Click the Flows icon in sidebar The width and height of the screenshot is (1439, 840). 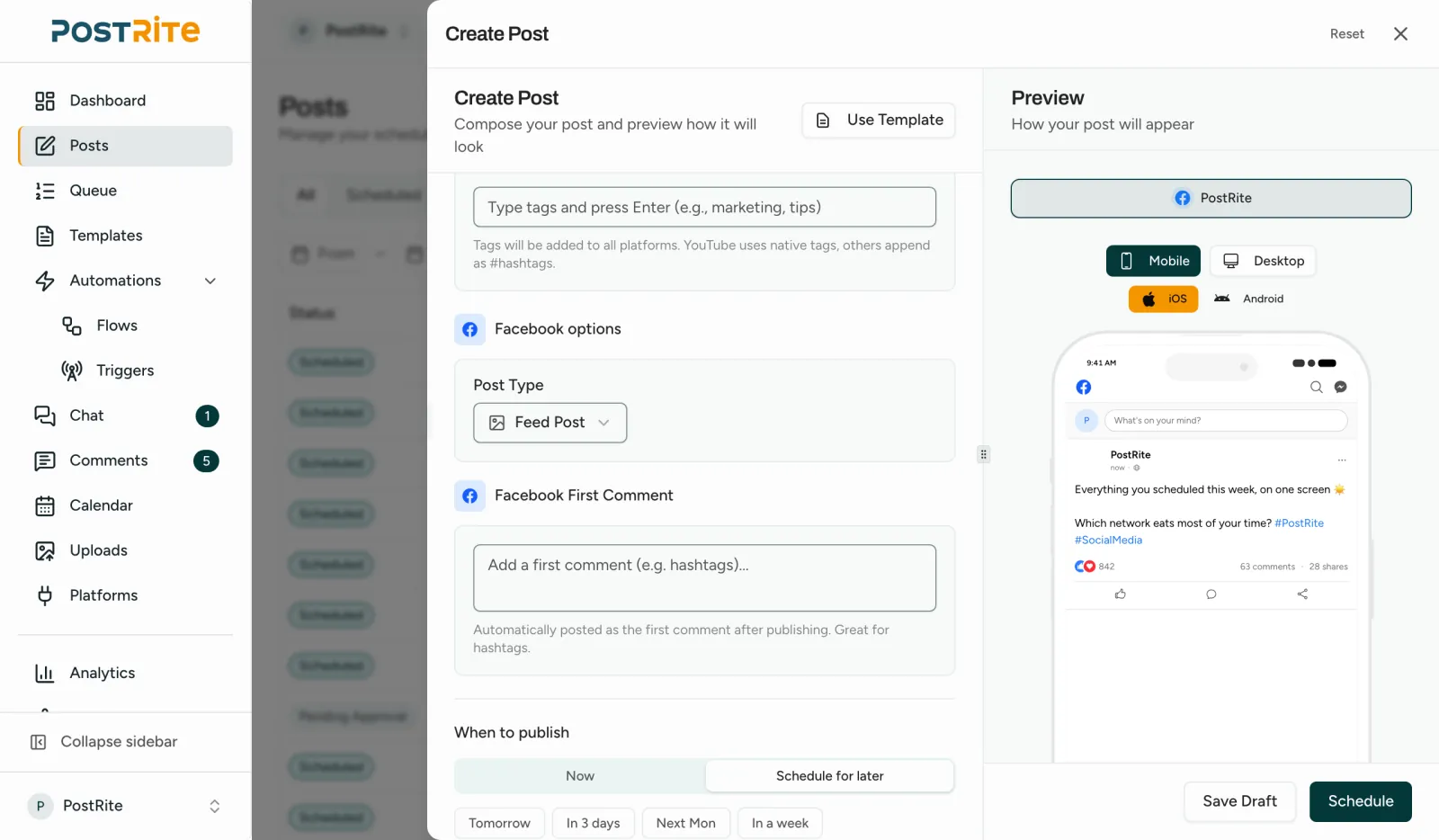pyautogui.click(x=72, y=326)
